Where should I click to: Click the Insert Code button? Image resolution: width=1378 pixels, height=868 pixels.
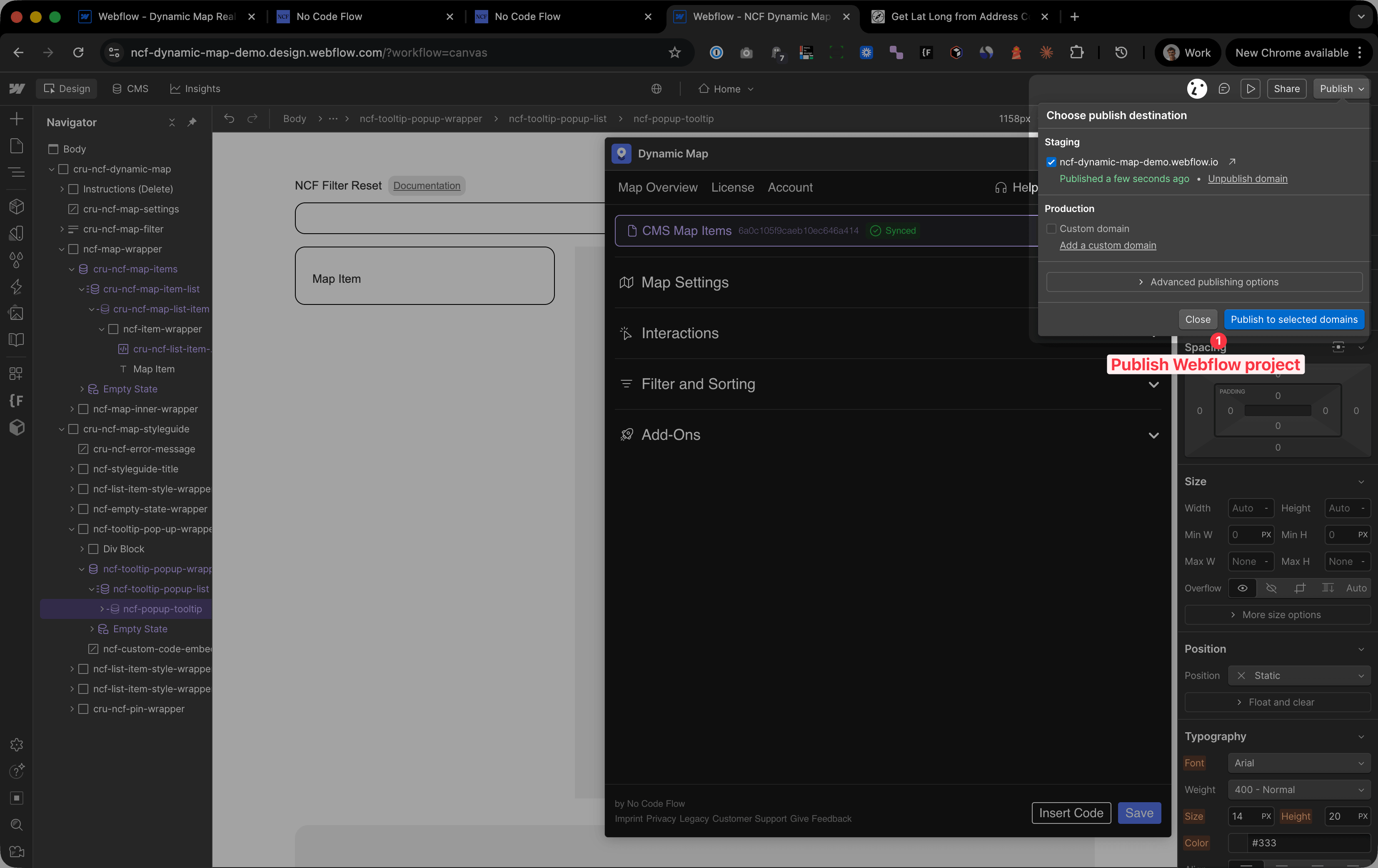[x=1071, y=813]
